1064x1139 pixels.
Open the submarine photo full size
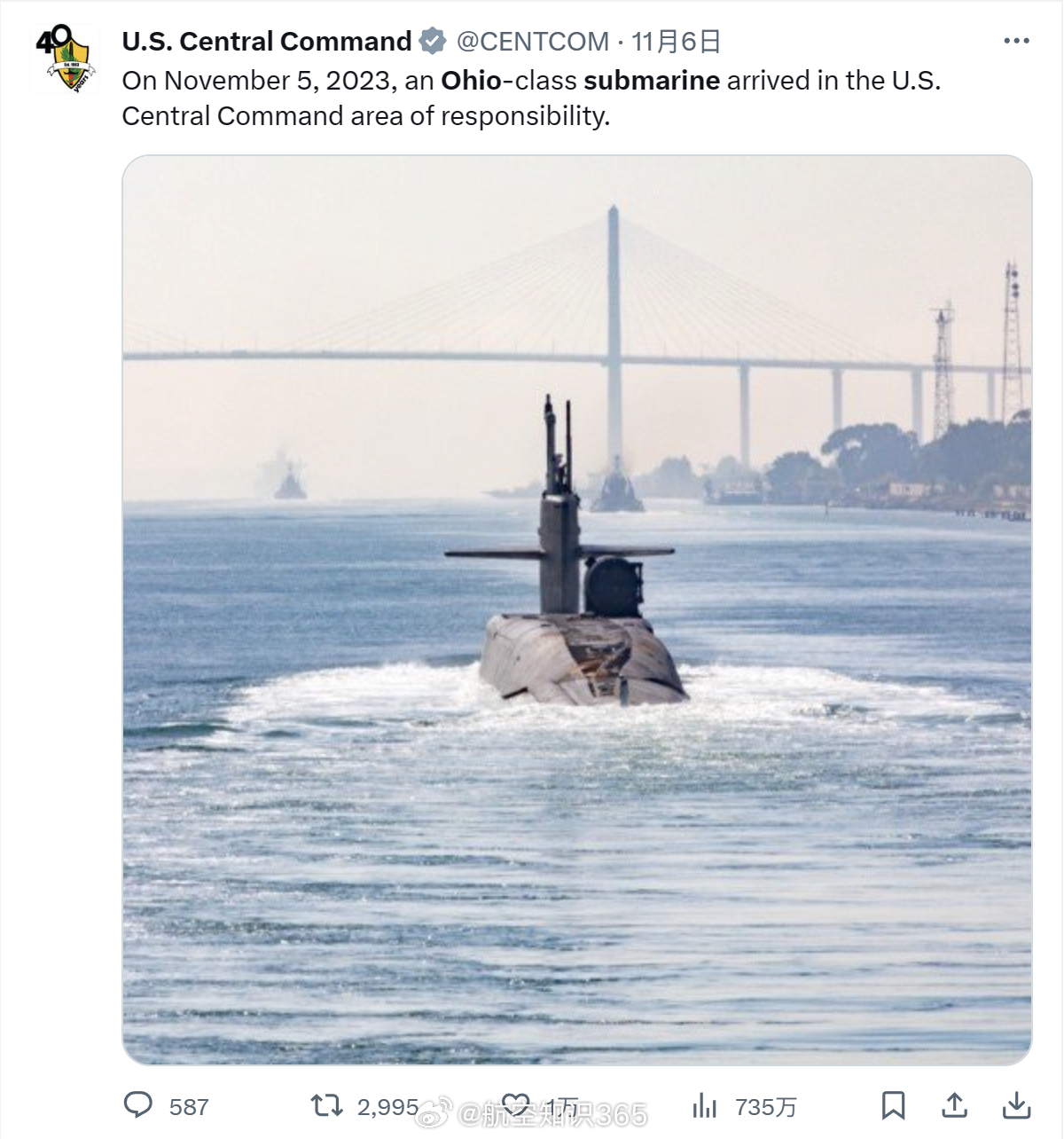click(577, 610)
